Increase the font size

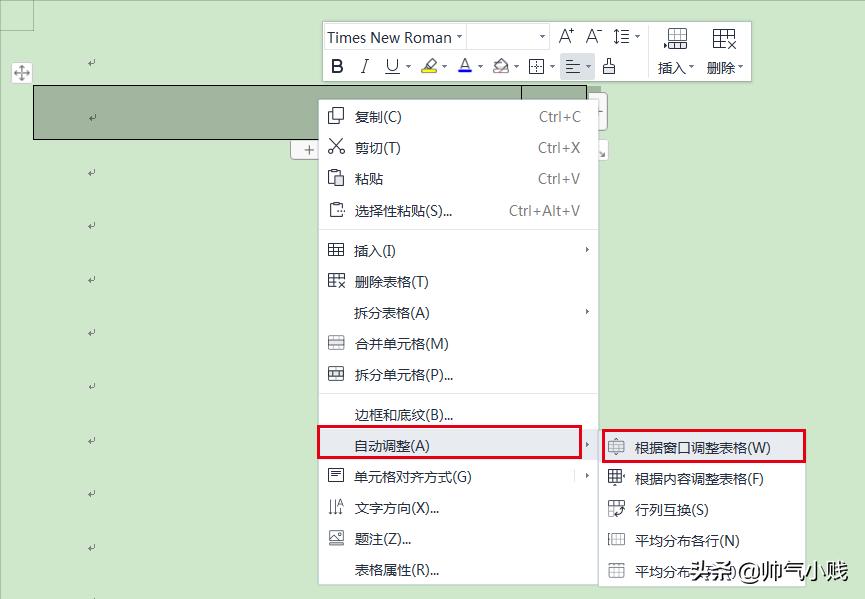pos(567,37)
